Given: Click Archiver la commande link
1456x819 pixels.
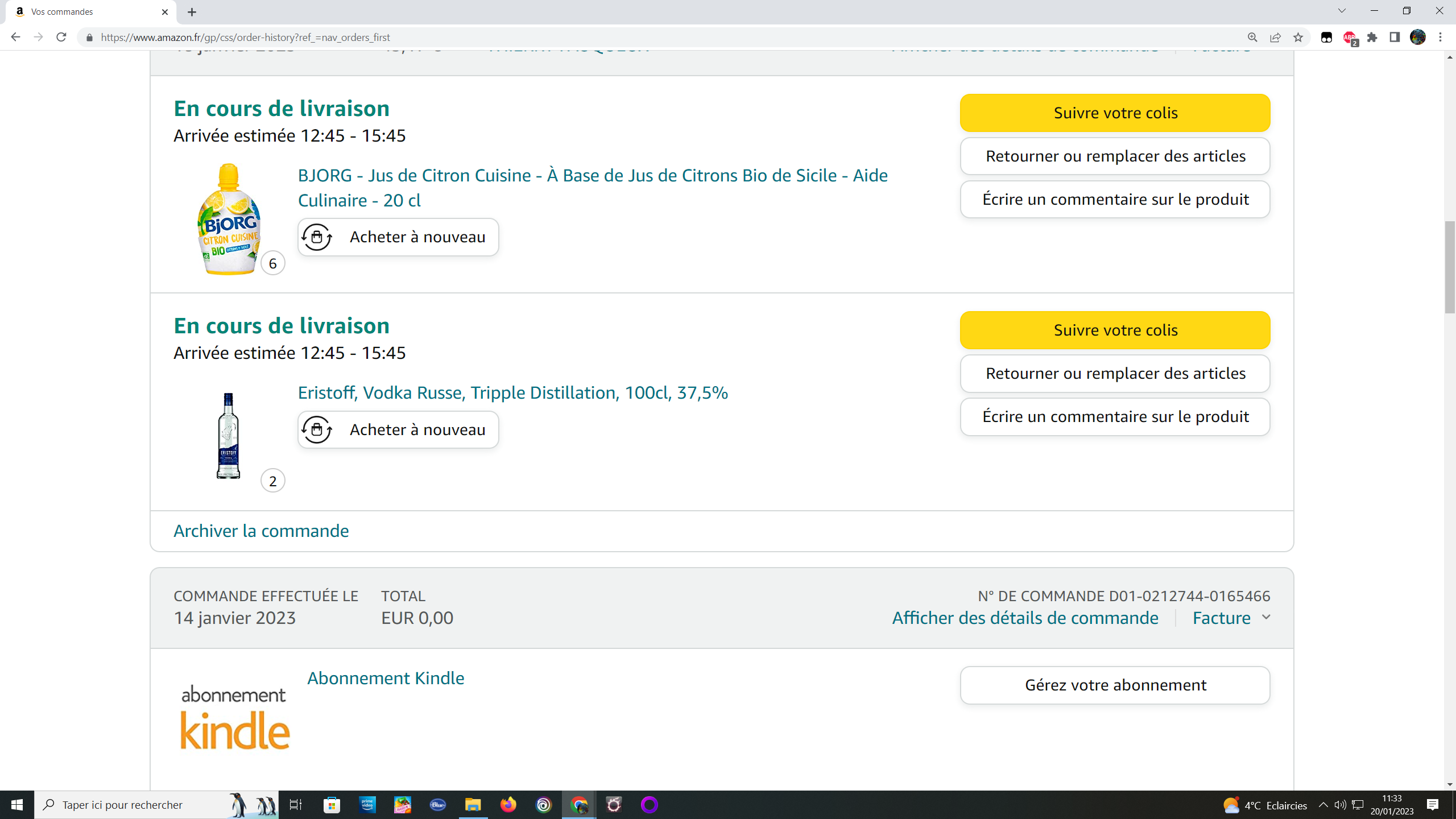Looking at the screenshot, I should (x=261, y=531).
